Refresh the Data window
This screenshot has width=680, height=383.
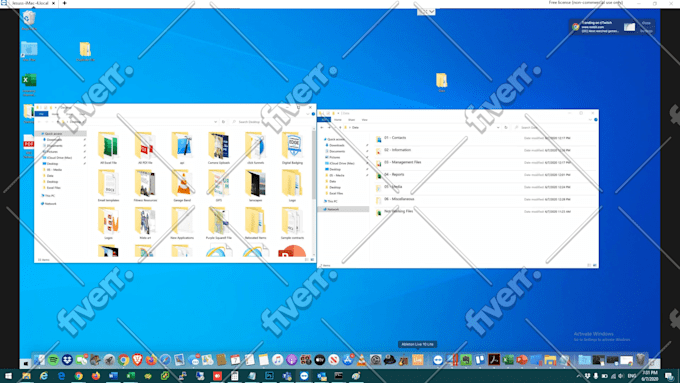click(506, 128)
